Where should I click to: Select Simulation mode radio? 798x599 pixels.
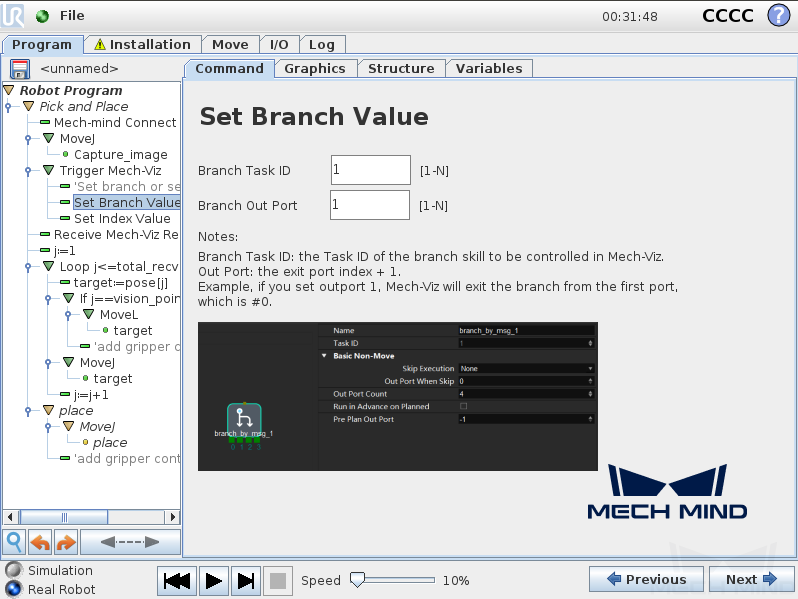coord(14,570)
